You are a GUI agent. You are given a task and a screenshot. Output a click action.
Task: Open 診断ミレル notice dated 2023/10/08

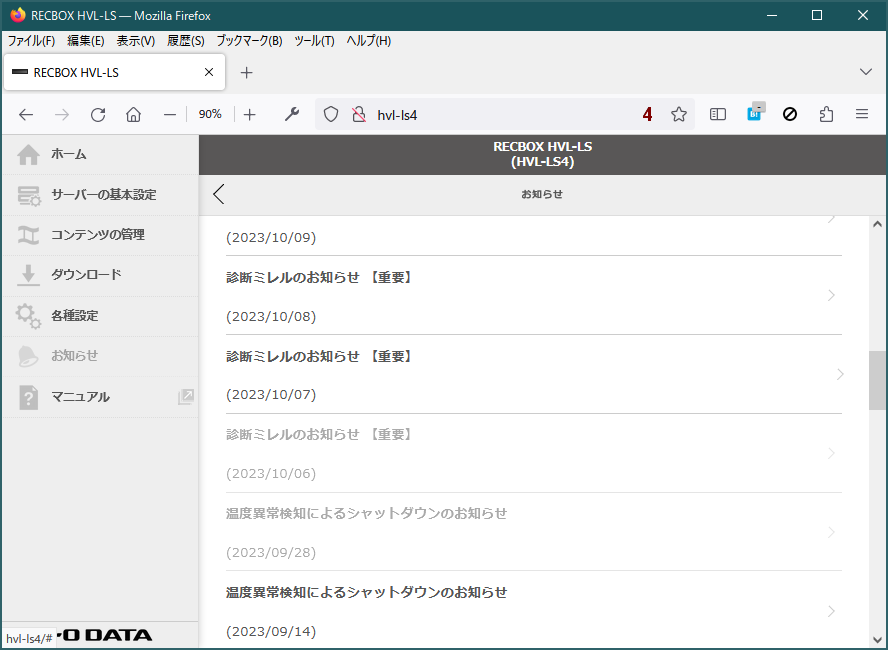533,295
